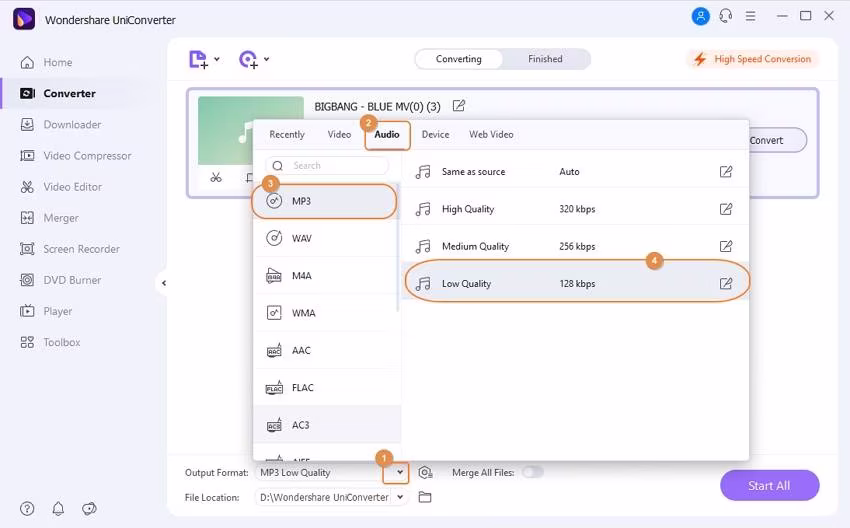Open the Output Format dropdown arrow
This screenshot has width=850, height=528.
pyautogui.click(x=400, y=472)
